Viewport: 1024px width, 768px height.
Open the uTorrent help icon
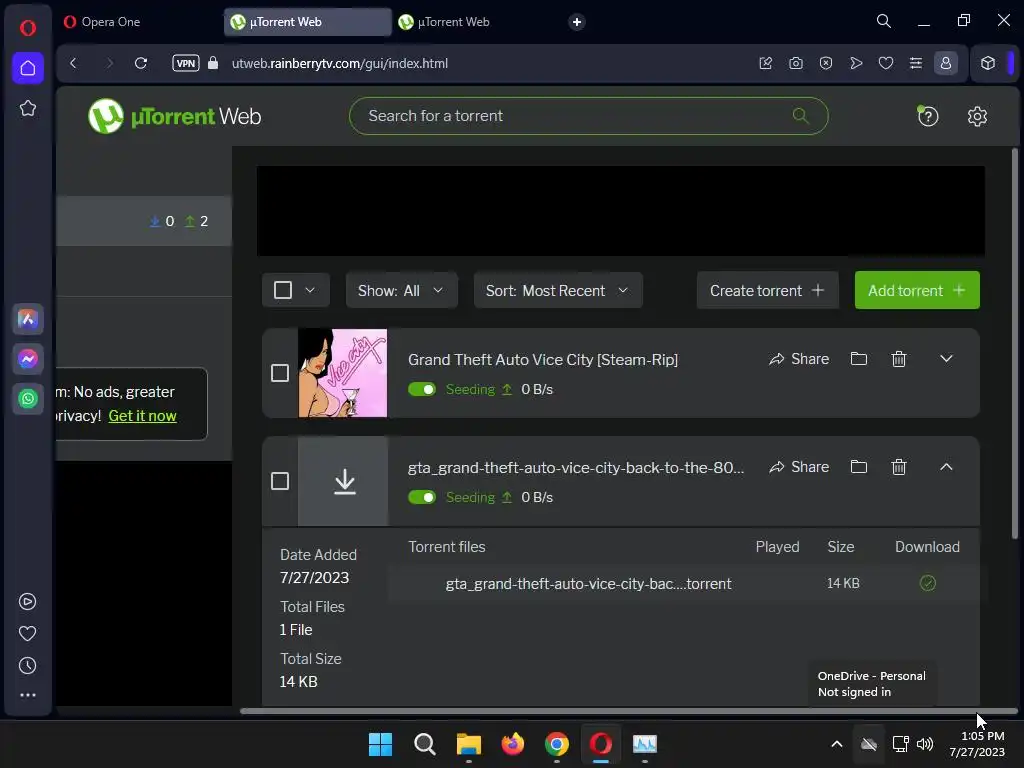pos(927,116)
